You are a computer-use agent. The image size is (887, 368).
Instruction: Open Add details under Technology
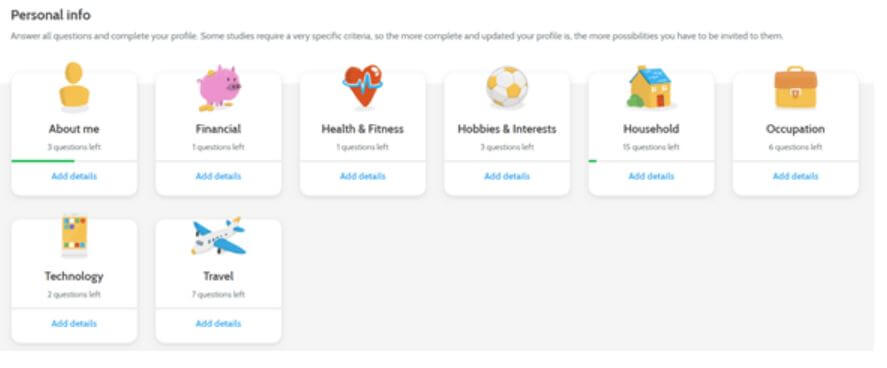pyautogui.click(x=74, y=324)
